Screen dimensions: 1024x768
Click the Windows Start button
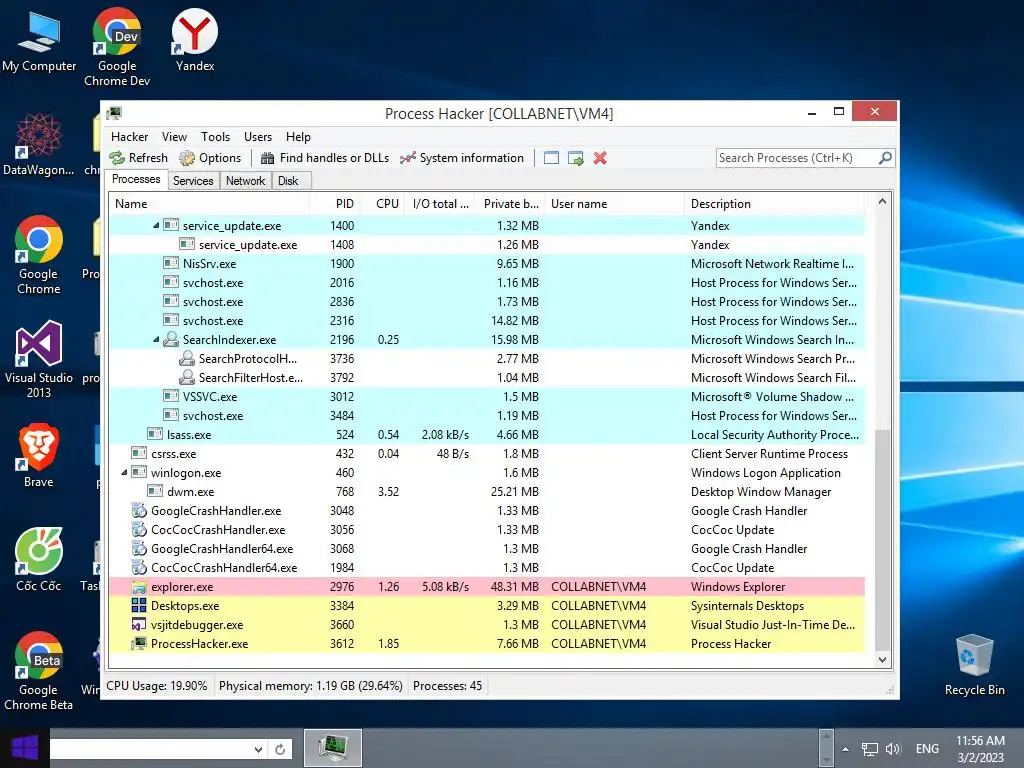pos(25,748)
